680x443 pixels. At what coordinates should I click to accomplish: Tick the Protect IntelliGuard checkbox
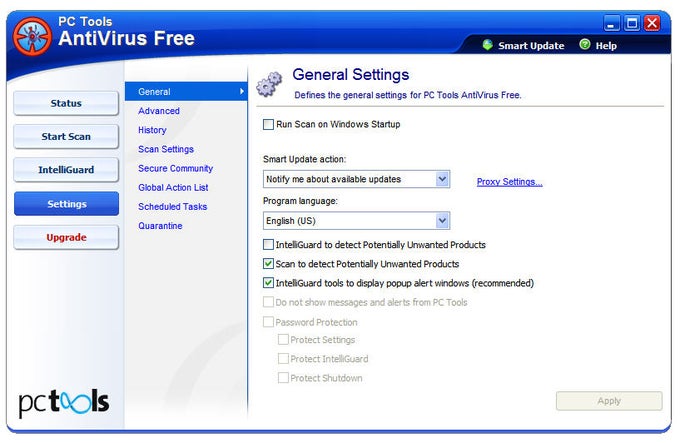(283, 358)
